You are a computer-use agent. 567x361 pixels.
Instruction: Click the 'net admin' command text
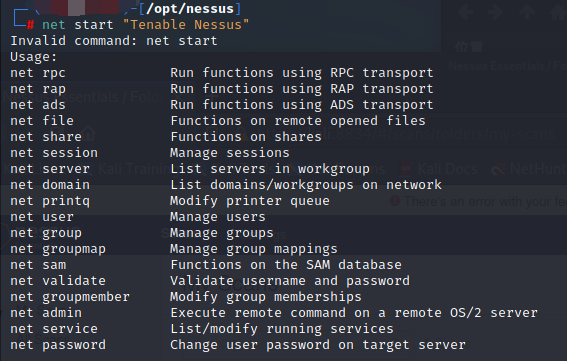click(46, 313)
